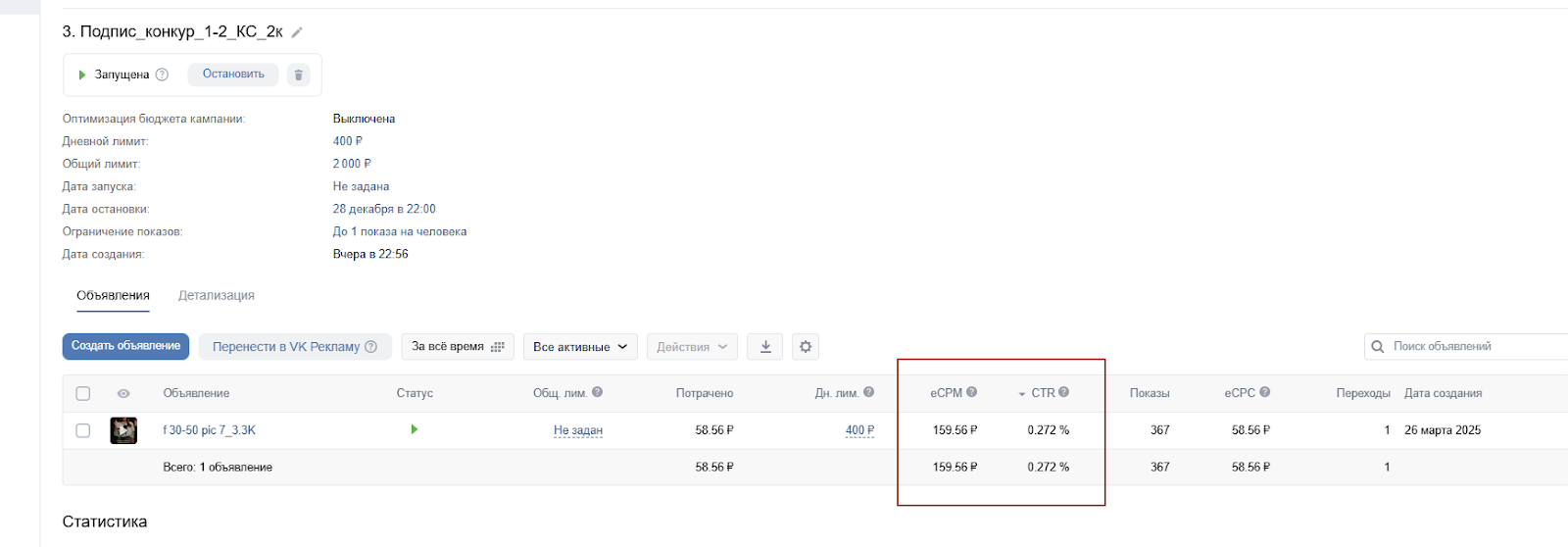The image size is (1568, 547).
Task: Switch to Объявления tab
Action: point(114,295)
